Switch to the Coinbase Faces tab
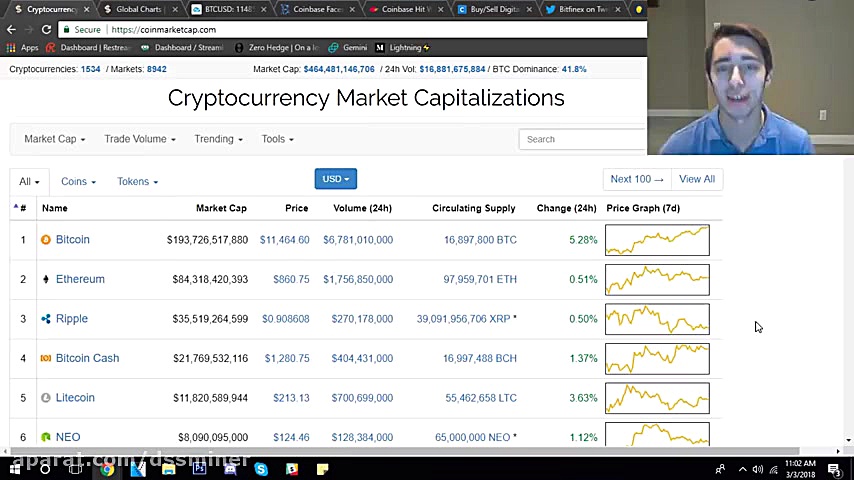 coord(318,9)
